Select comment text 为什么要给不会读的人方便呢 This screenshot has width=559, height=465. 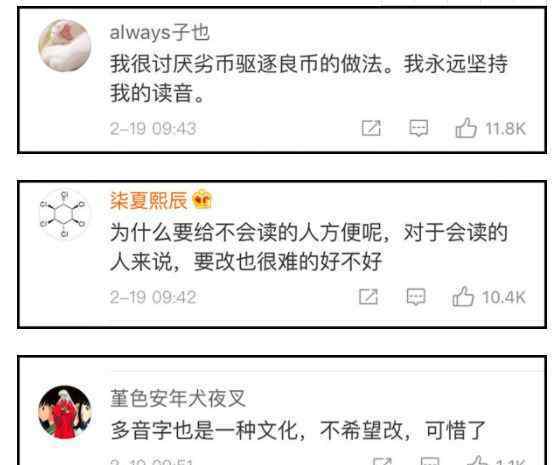pyautogui.click(x=309, y=247)
